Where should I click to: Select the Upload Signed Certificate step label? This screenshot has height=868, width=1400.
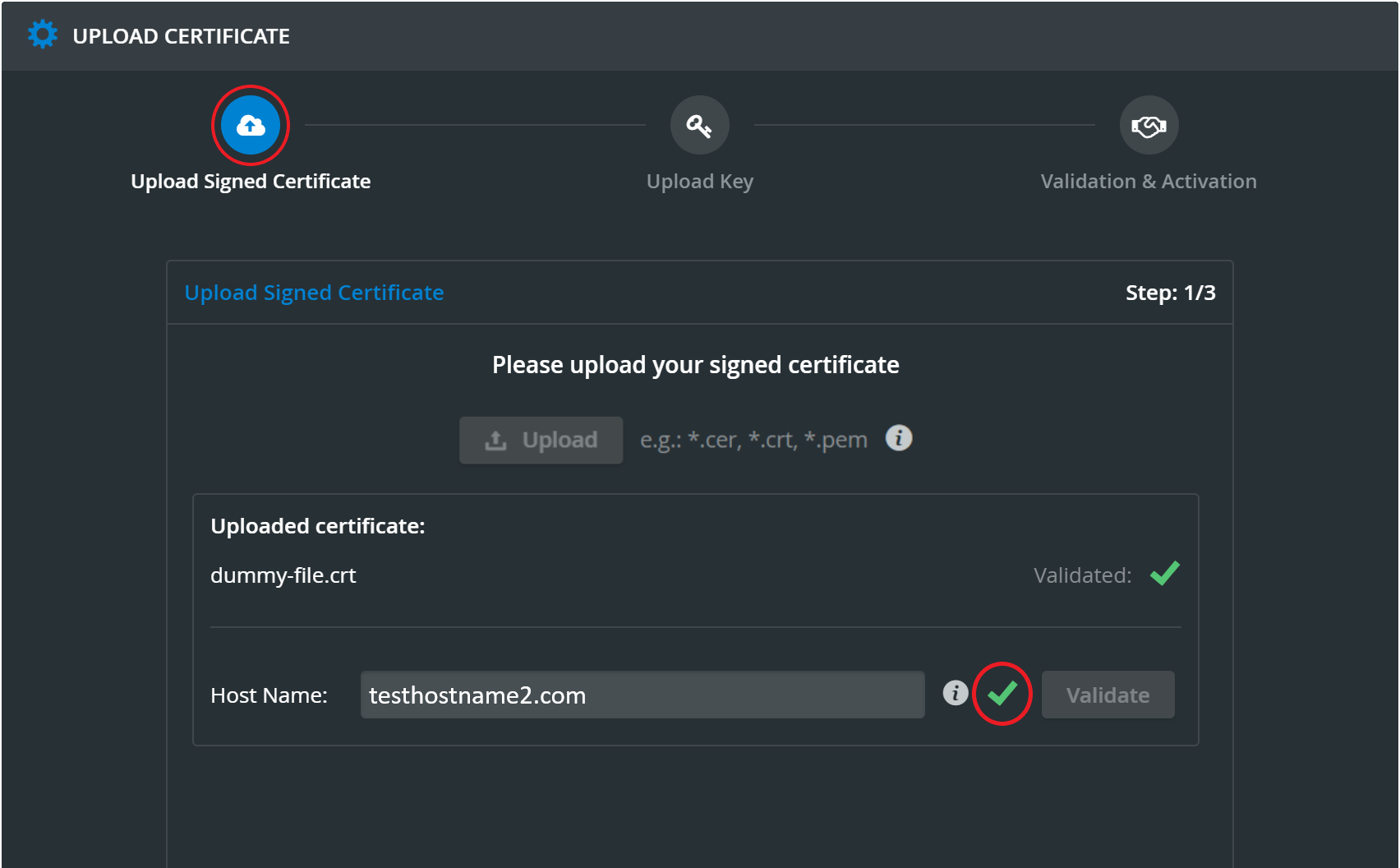tap(251, 182)
